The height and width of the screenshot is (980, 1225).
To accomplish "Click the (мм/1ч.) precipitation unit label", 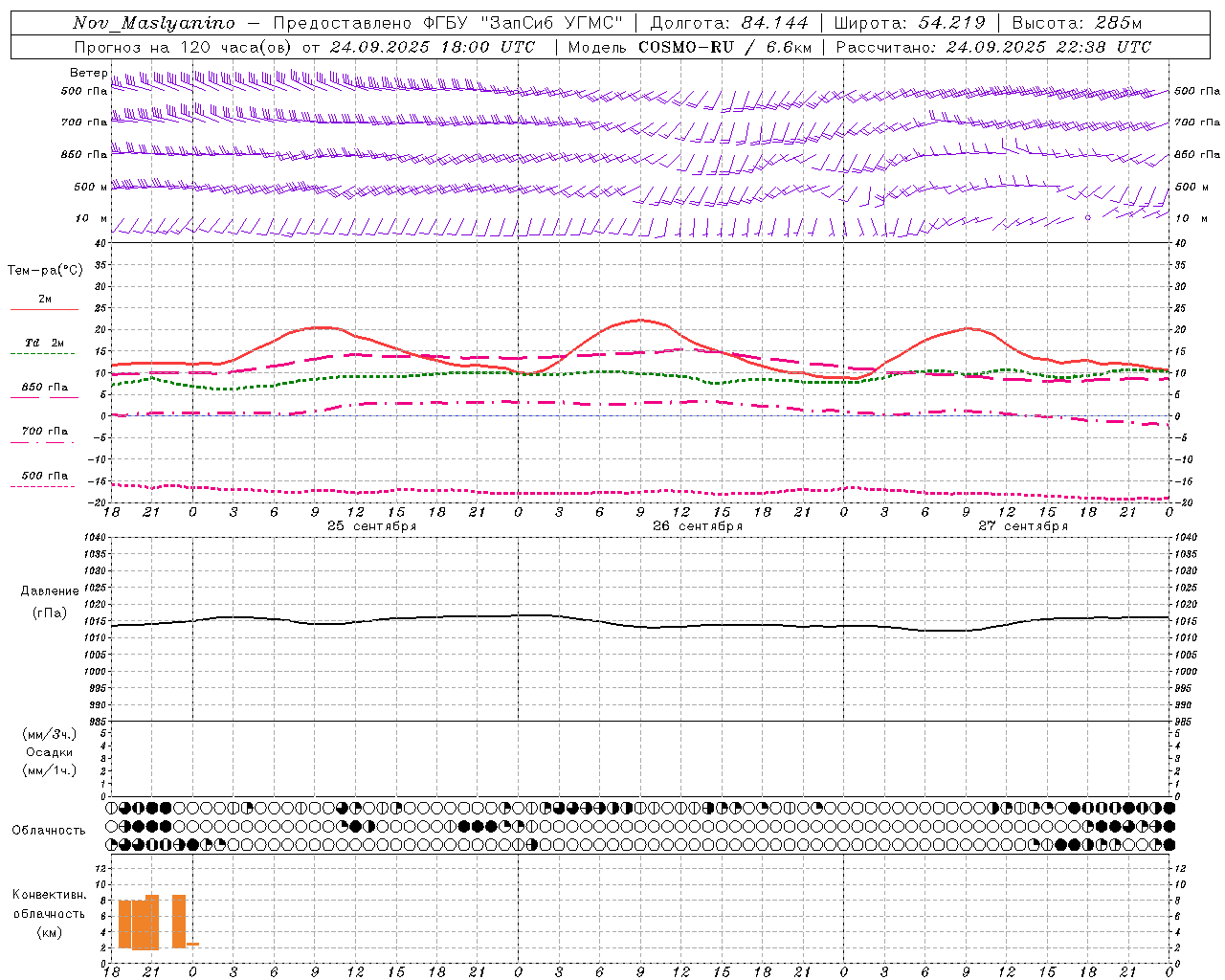I will [x=50, y=770].
